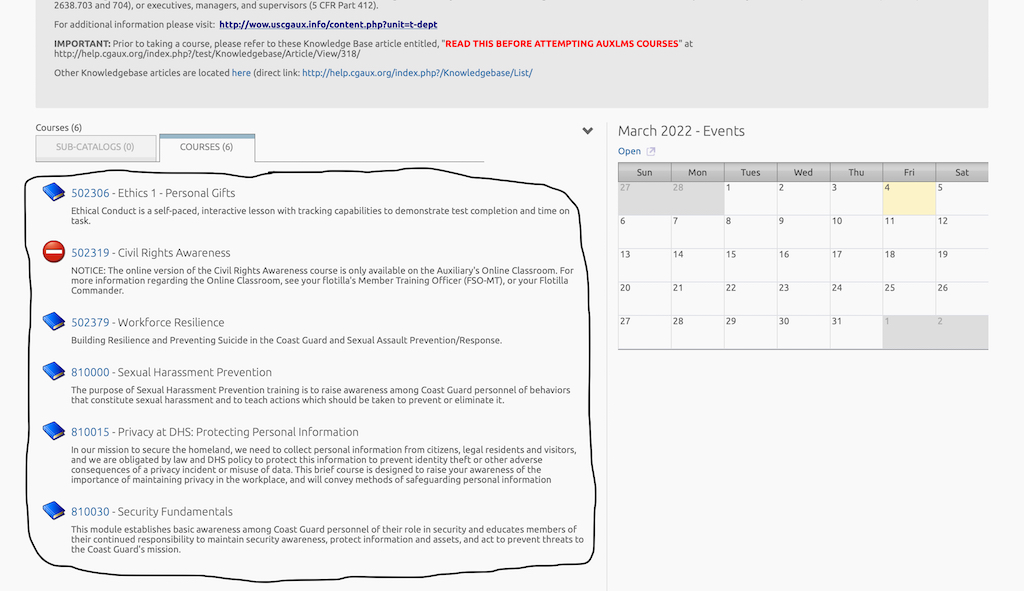Select the COURSES (6) tab
Screen dimensions: 1024x591
point(206,147)
